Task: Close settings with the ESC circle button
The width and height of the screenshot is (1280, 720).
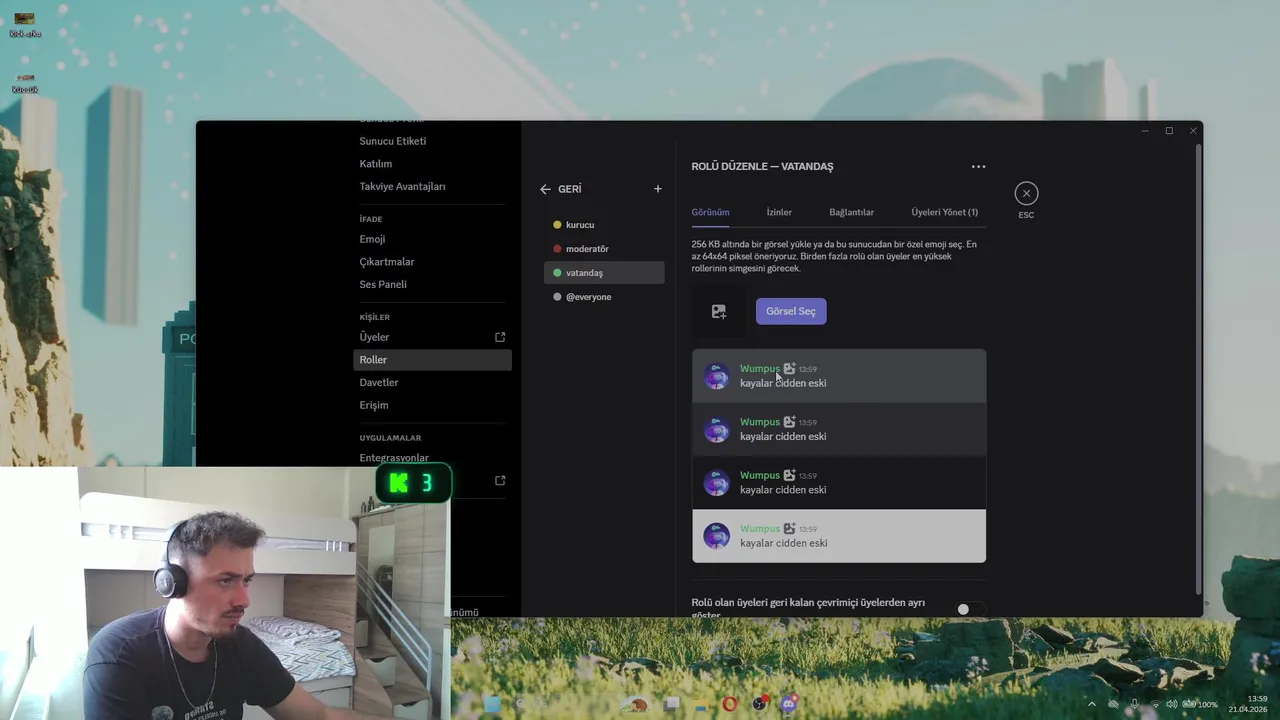Action: click(1026, 193)
